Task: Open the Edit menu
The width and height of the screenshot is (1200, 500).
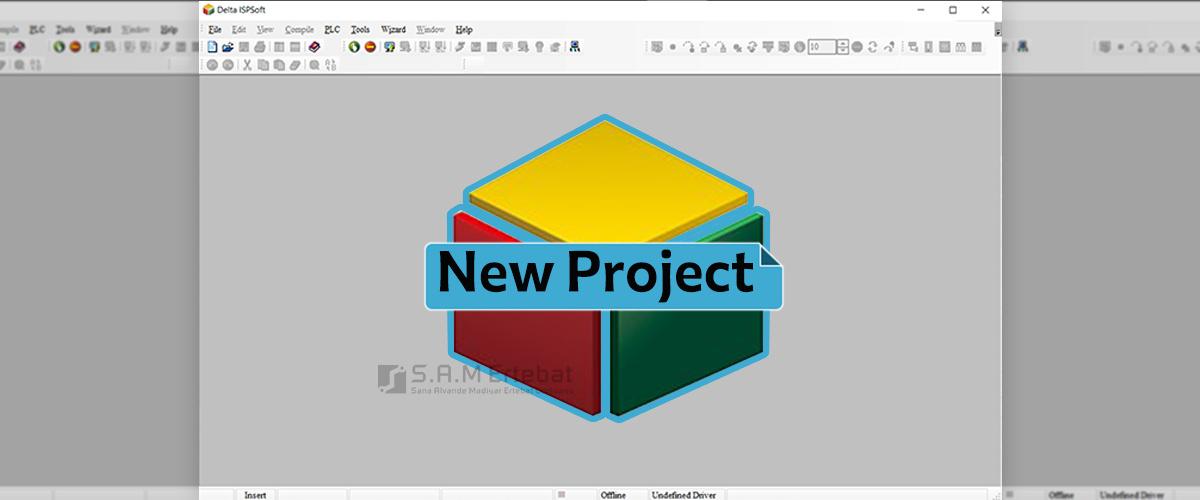Action: (239, 30)
